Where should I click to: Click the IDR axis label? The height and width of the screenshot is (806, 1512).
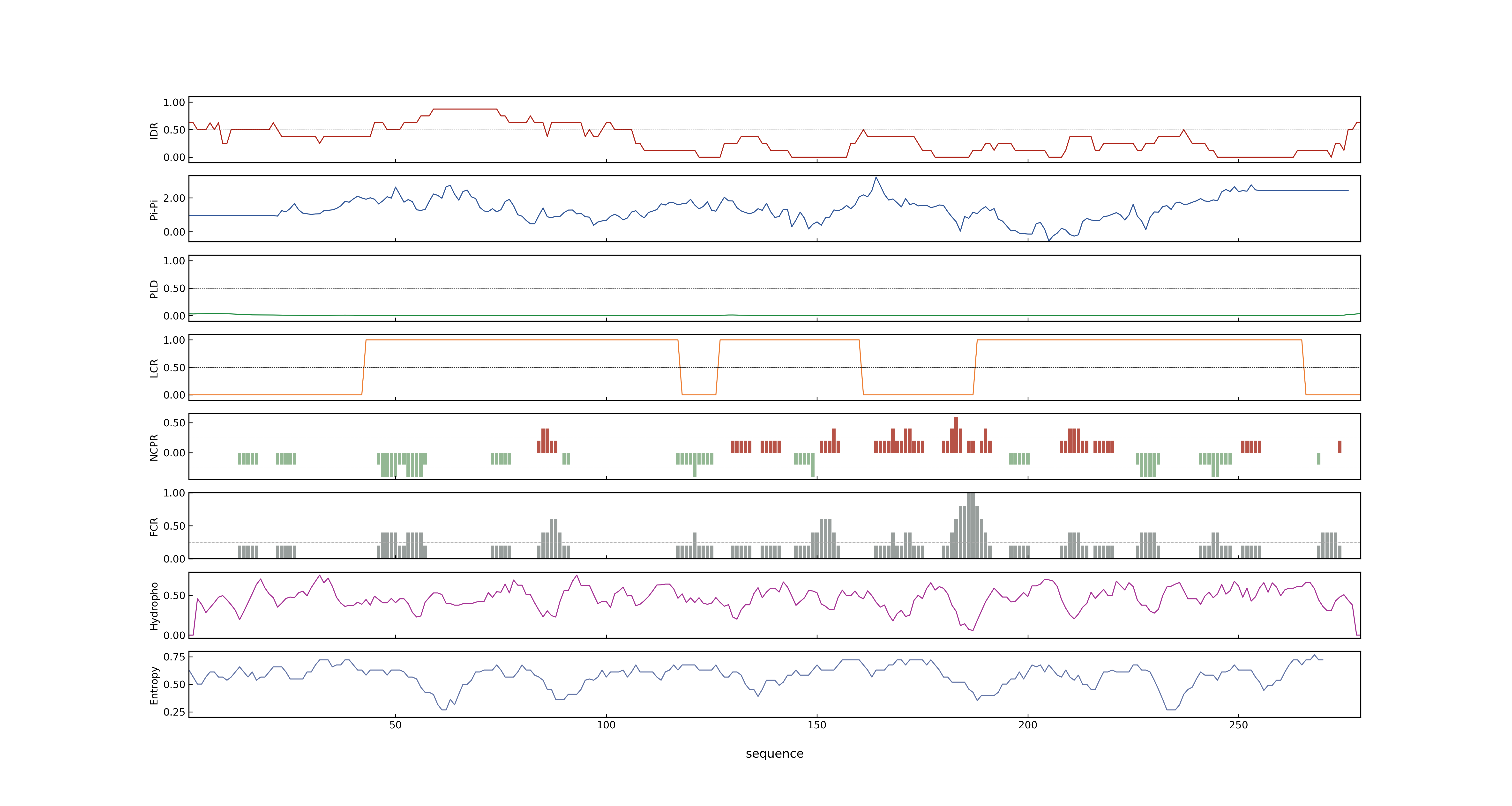click(154, 130)
